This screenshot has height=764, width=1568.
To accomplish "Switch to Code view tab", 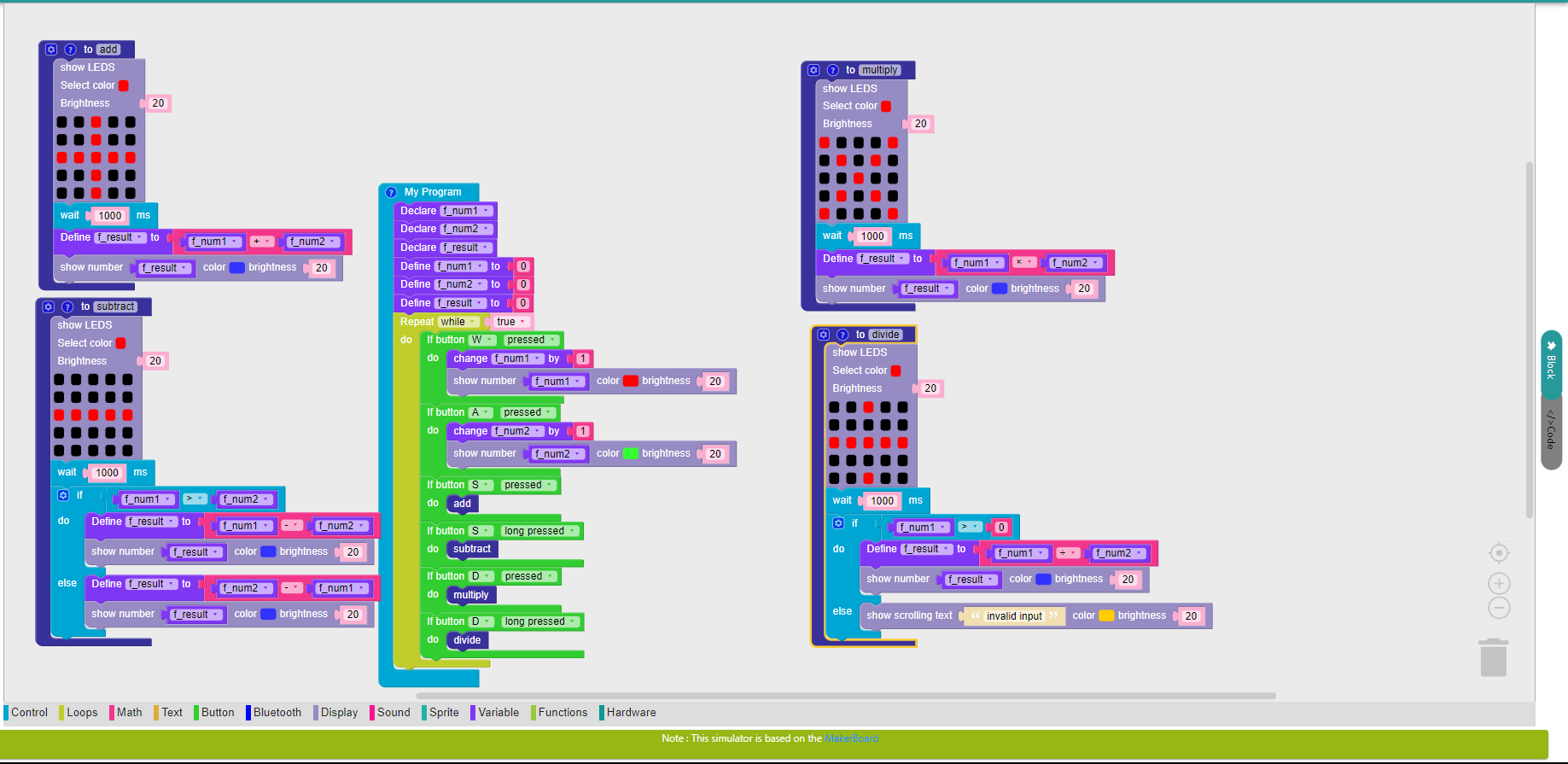I will 1551,430.
